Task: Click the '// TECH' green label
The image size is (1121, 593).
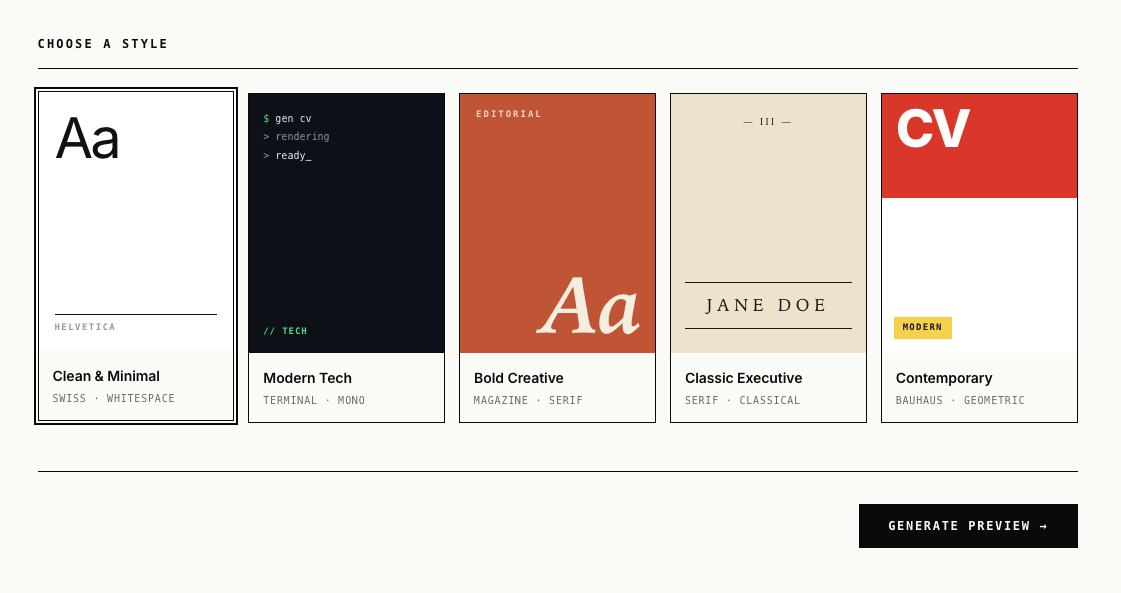Action: click(285, 331)
